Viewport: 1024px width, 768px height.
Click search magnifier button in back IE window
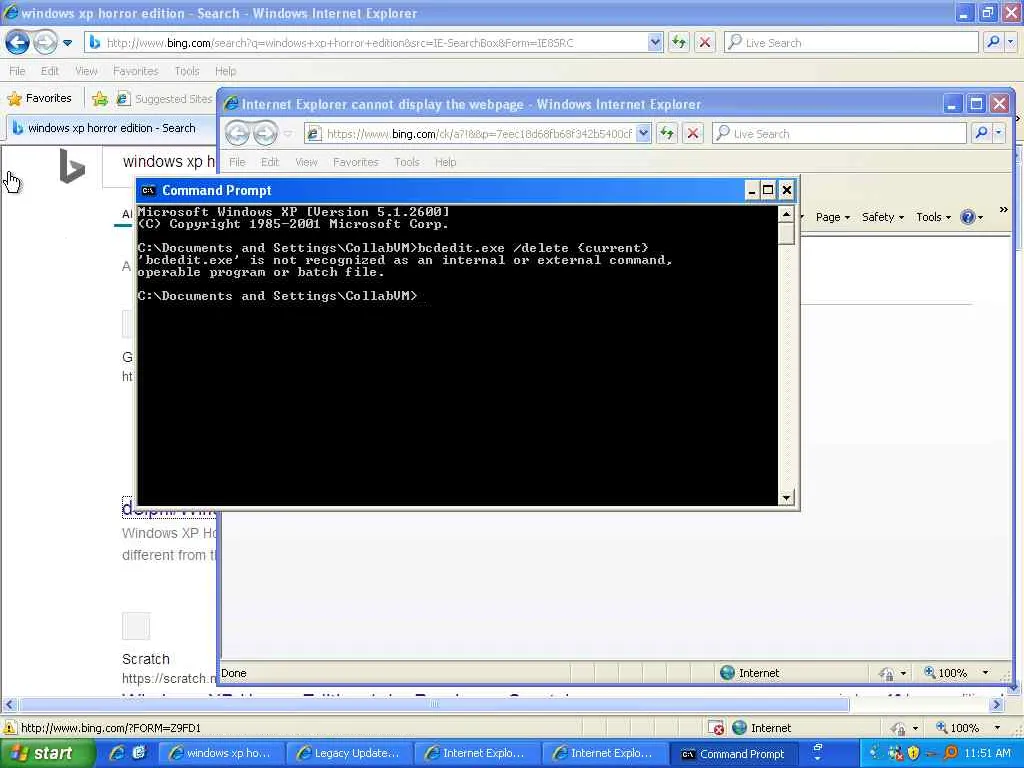coord(993,42)
